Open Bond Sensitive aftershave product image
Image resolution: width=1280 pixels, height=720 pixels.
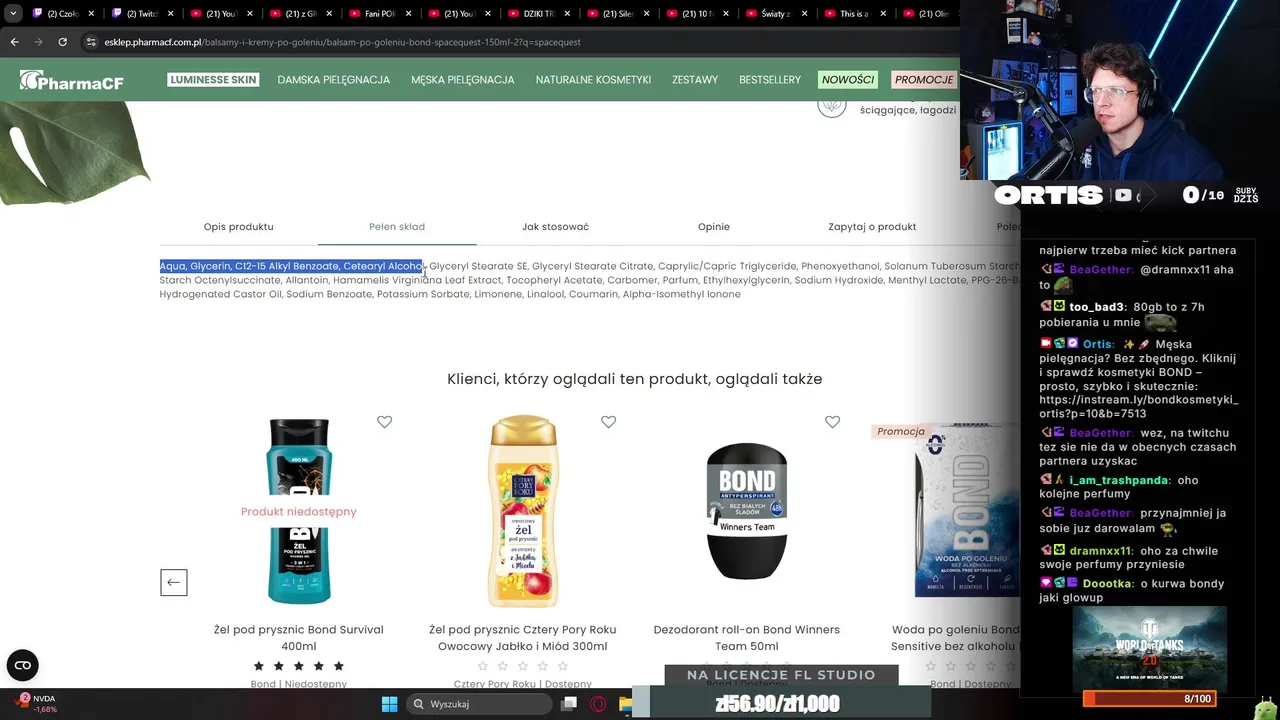coord(967,511)
